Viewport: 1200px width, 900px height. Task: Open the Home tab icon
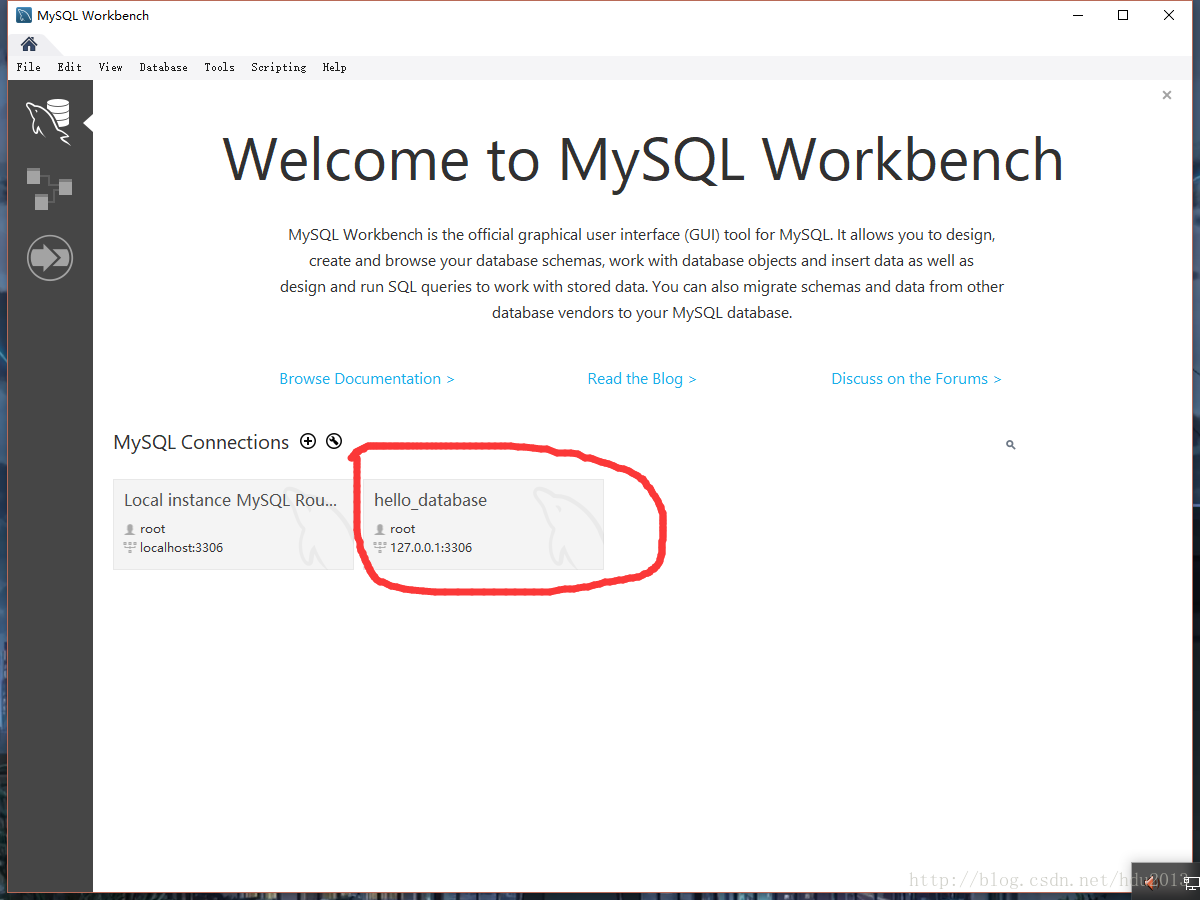[29, 44]
